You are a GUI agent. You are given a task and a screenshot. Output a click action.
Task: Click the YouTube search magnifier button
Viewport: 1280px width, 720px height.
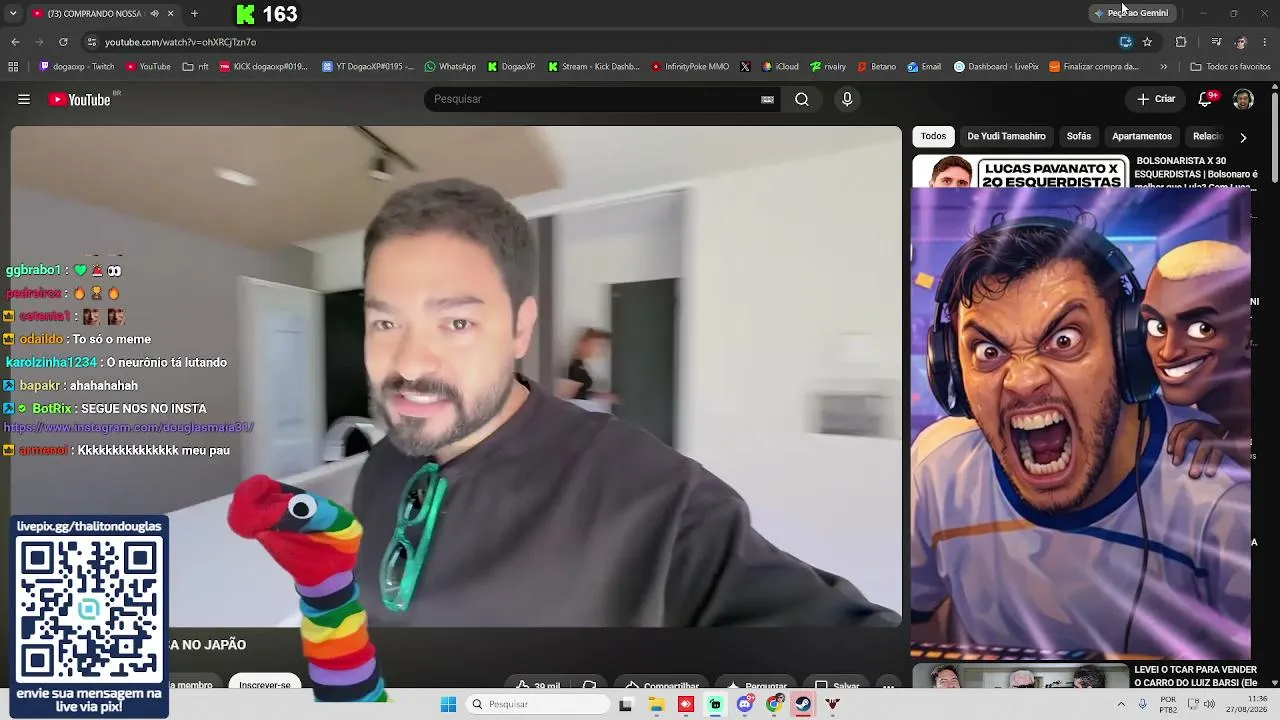click(802, 99)
